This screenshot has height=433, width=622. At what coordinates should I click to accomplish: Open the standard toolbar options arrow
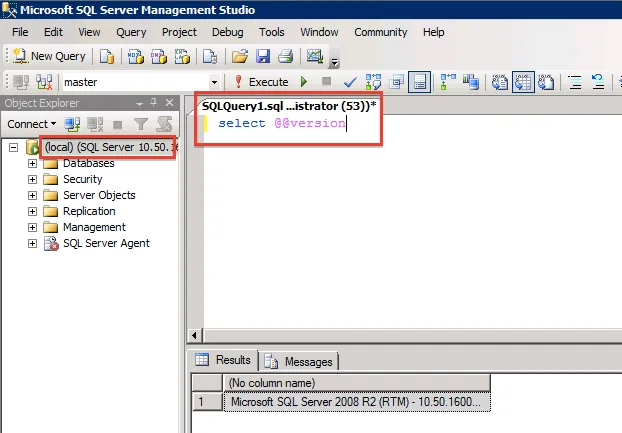(334, 62)
